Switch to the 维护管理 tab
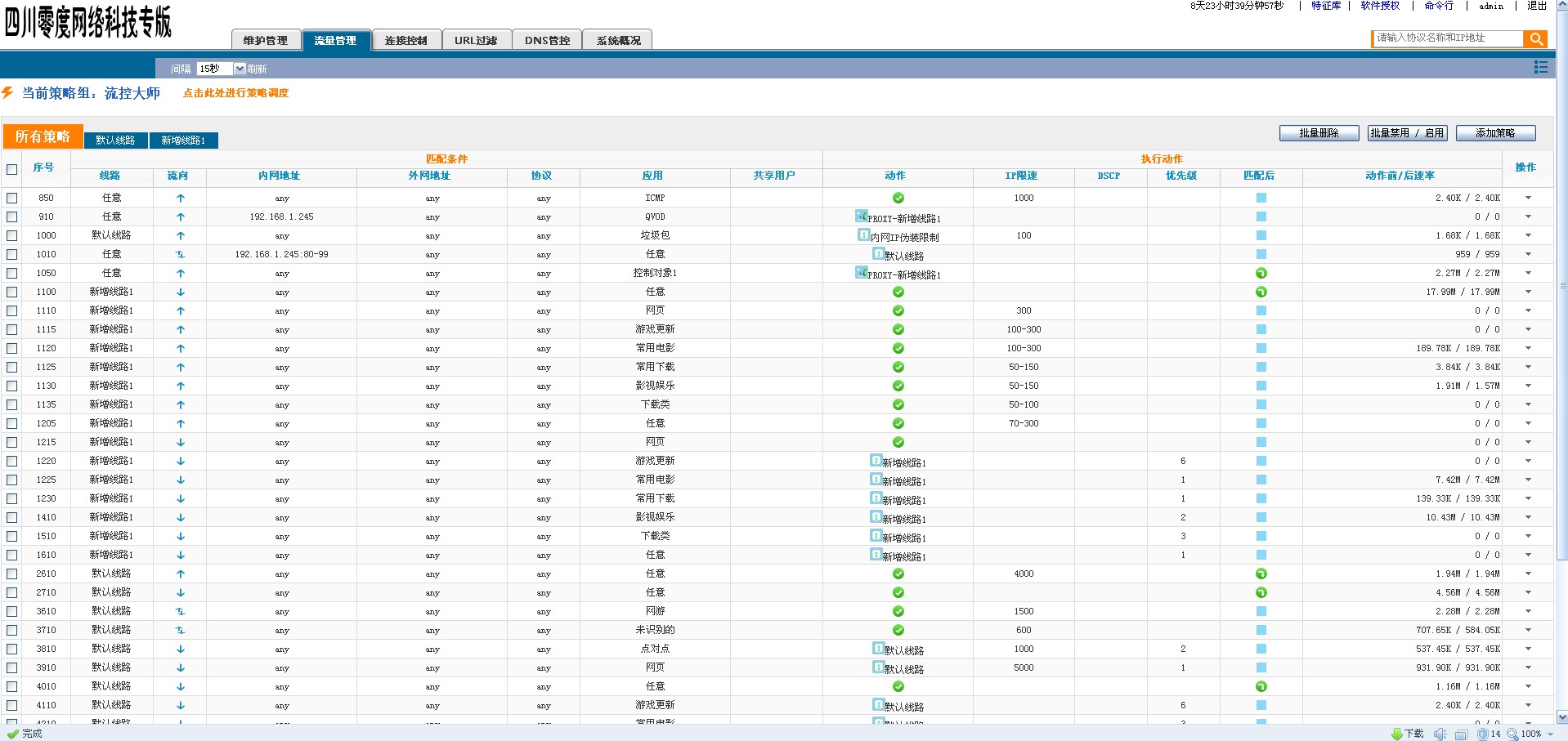1568x741 pixels. (266, 40)
